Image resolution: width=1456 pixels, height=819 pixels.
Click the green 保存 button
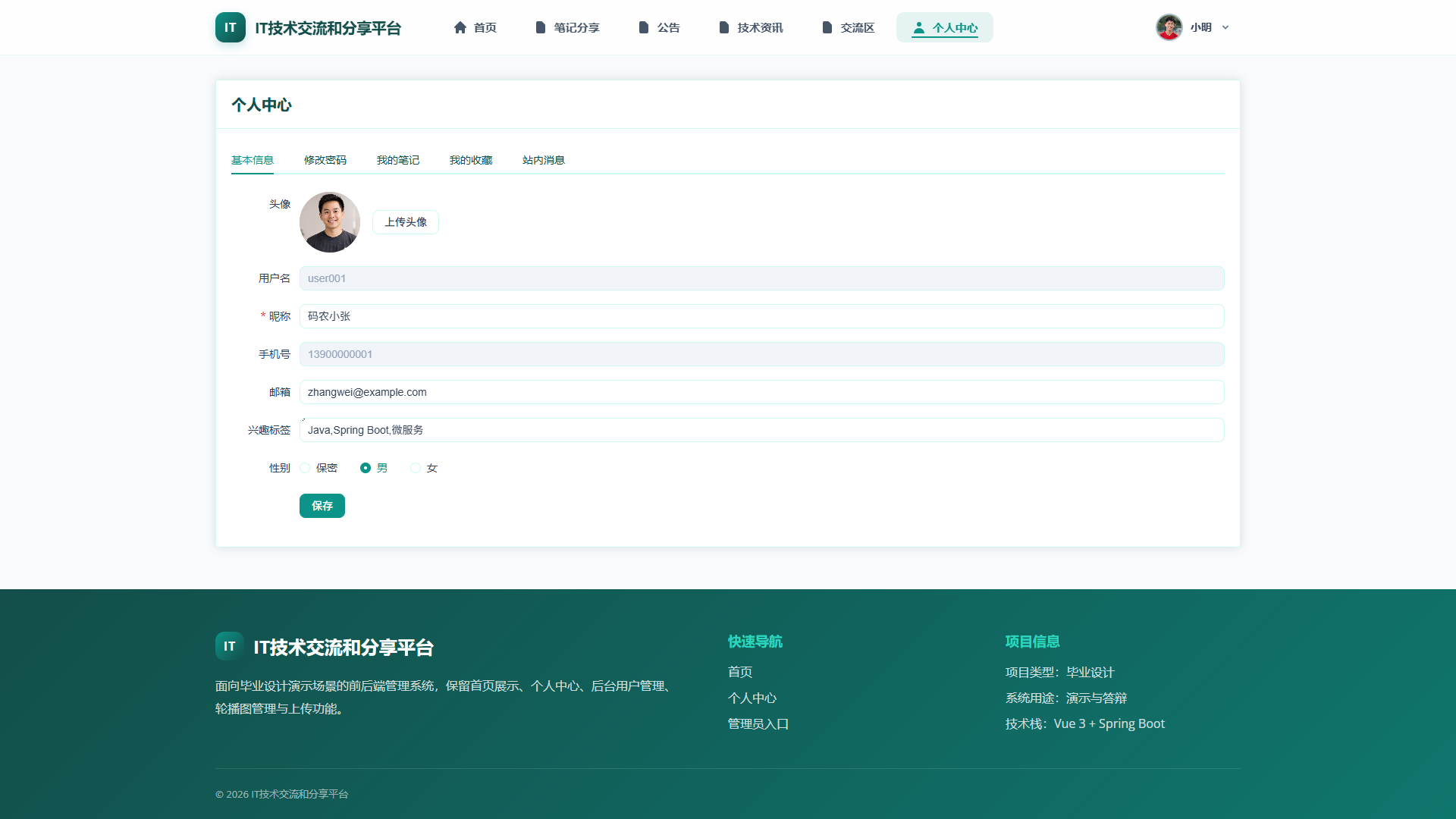point(322,506)
